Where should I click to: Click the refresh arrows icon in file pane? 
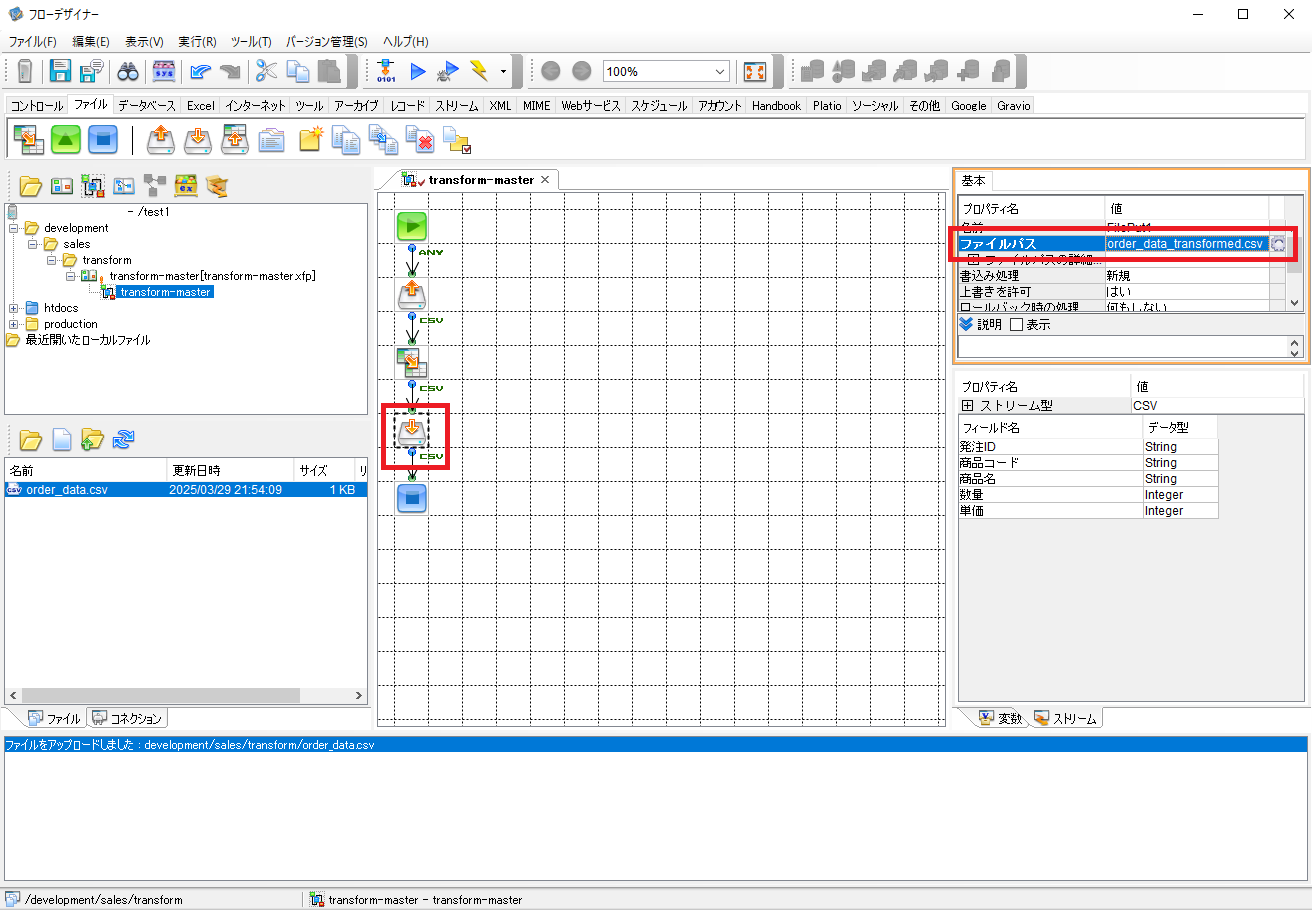pos(124,439)
